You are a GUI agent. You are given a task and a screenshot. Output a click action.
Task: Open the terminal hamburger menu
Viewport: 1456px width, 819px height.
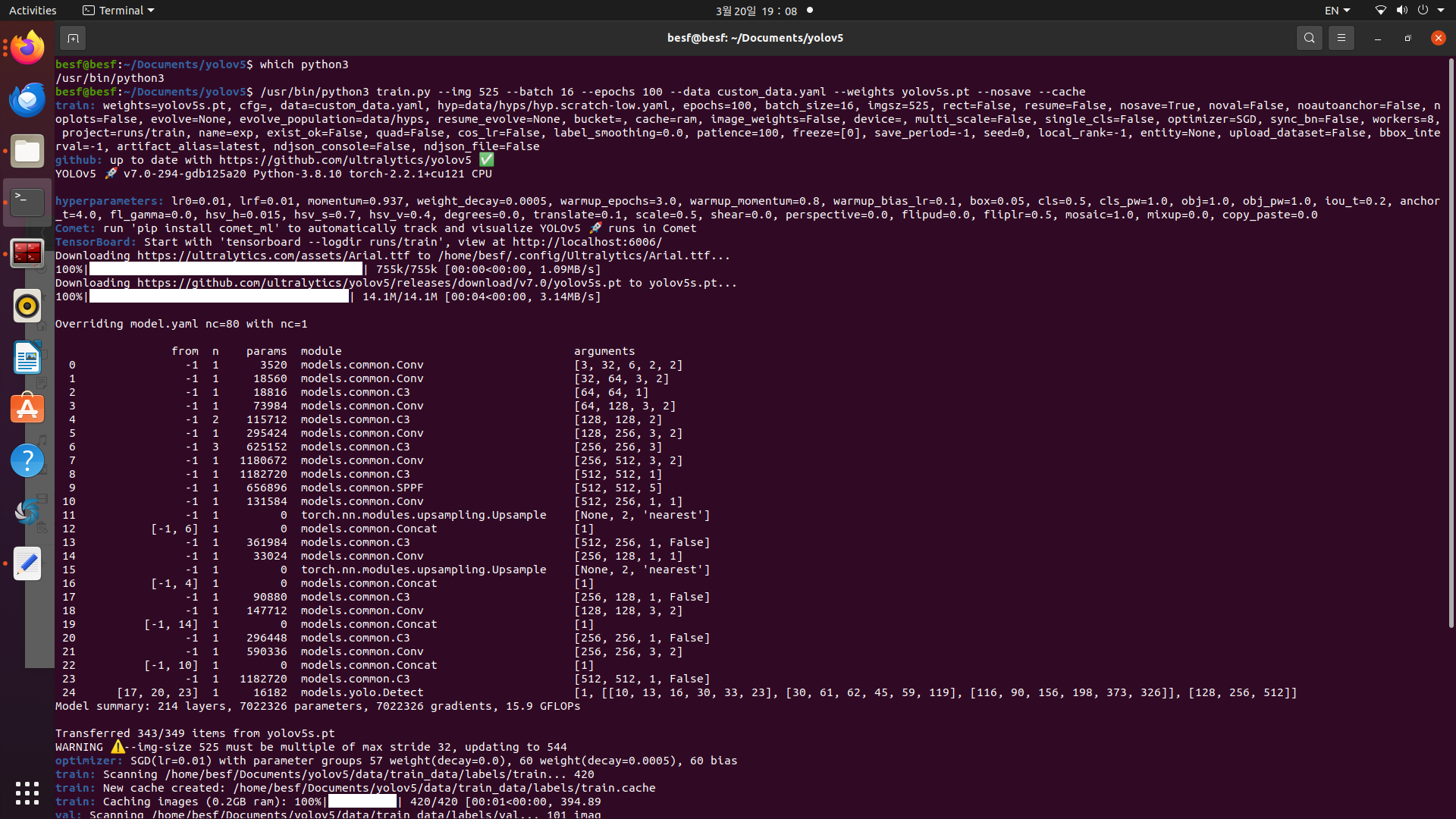coord(1341,38)
